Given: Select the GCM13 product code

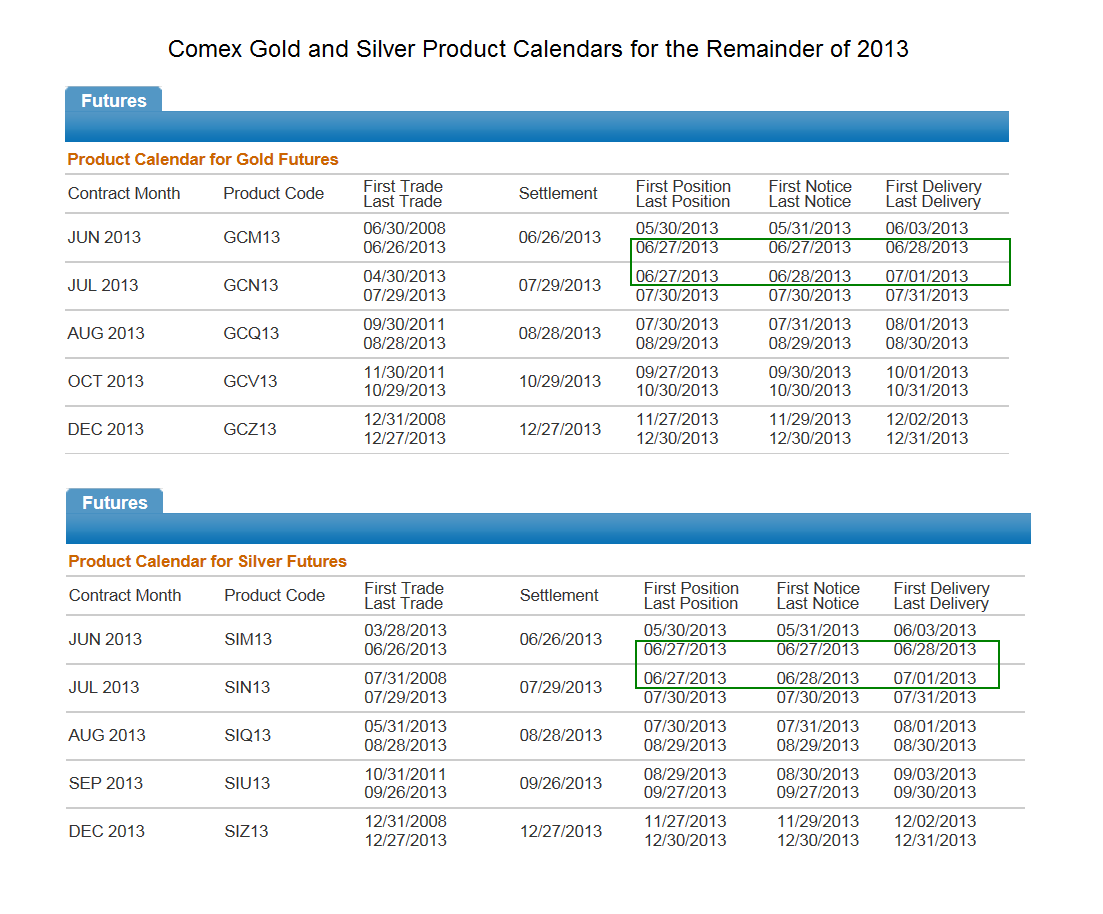Looking at the screenshot, I should pyautogui.click(x=251, y=238).
